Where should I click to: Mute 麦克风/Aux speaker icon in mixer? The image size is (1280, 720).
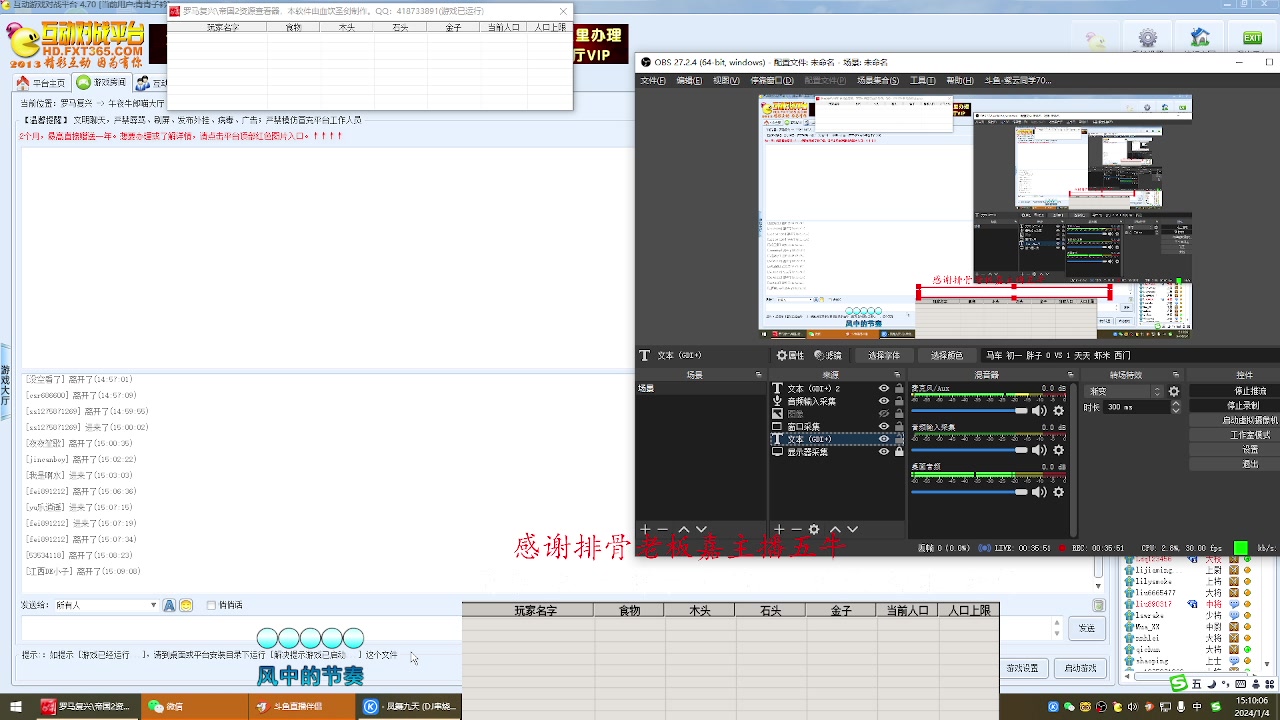pos(1039,410)
